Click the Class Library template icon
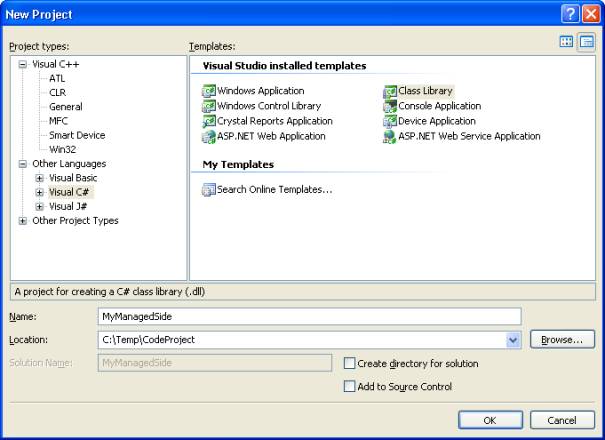Image resolution: width=605 pixels, height=440 pixels. (390, 91)
